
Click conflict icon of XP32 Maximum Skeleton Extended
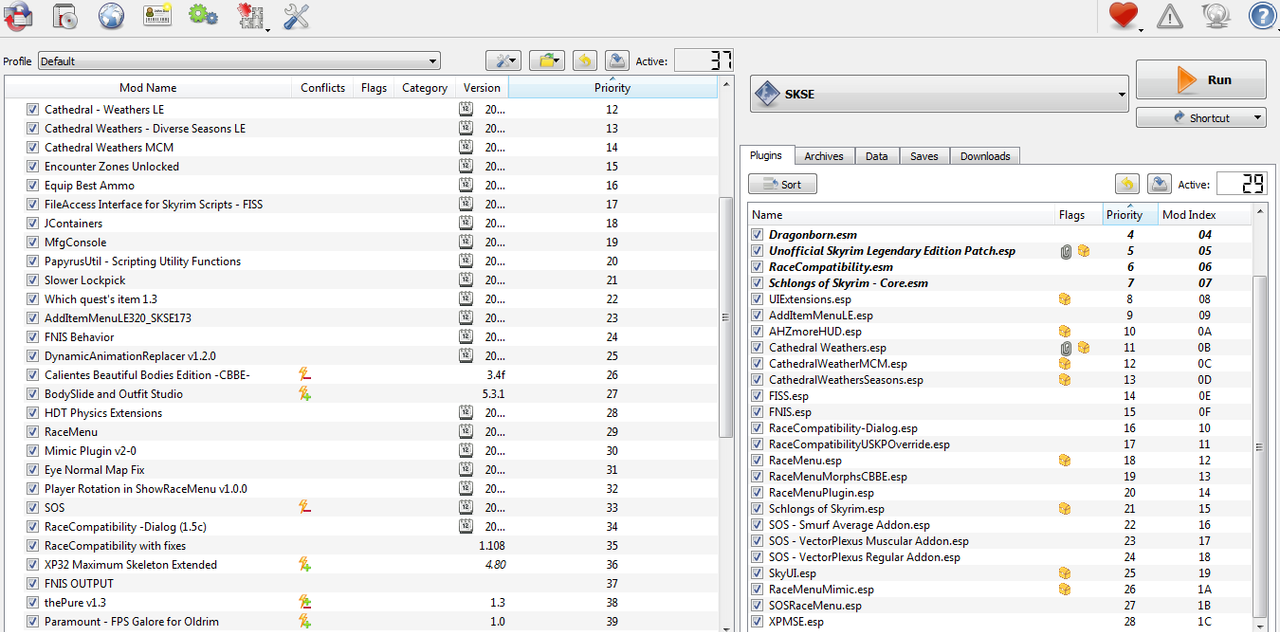tap(305, 565)
